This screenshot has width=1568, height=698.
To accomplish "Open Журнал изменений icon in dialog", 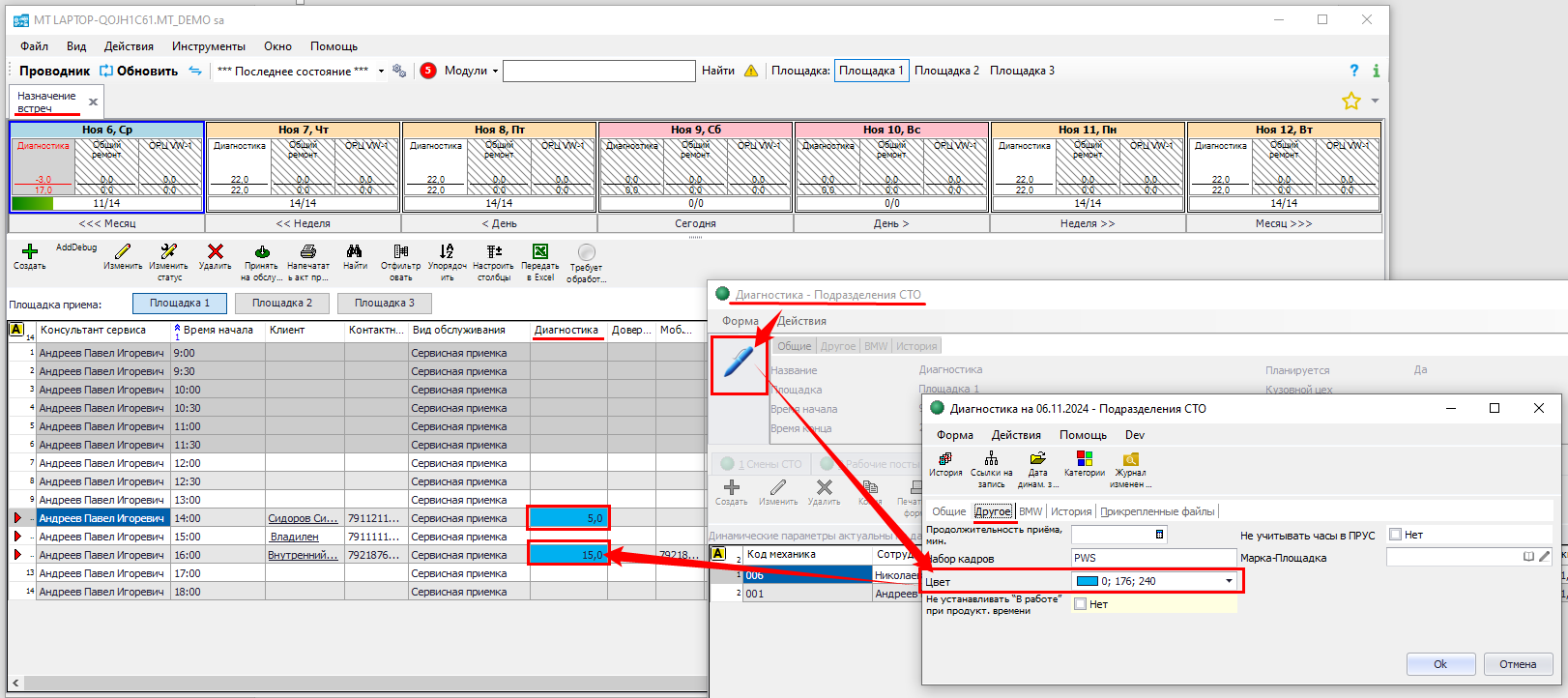I will pyautogui.click(x=1130, y=459).
